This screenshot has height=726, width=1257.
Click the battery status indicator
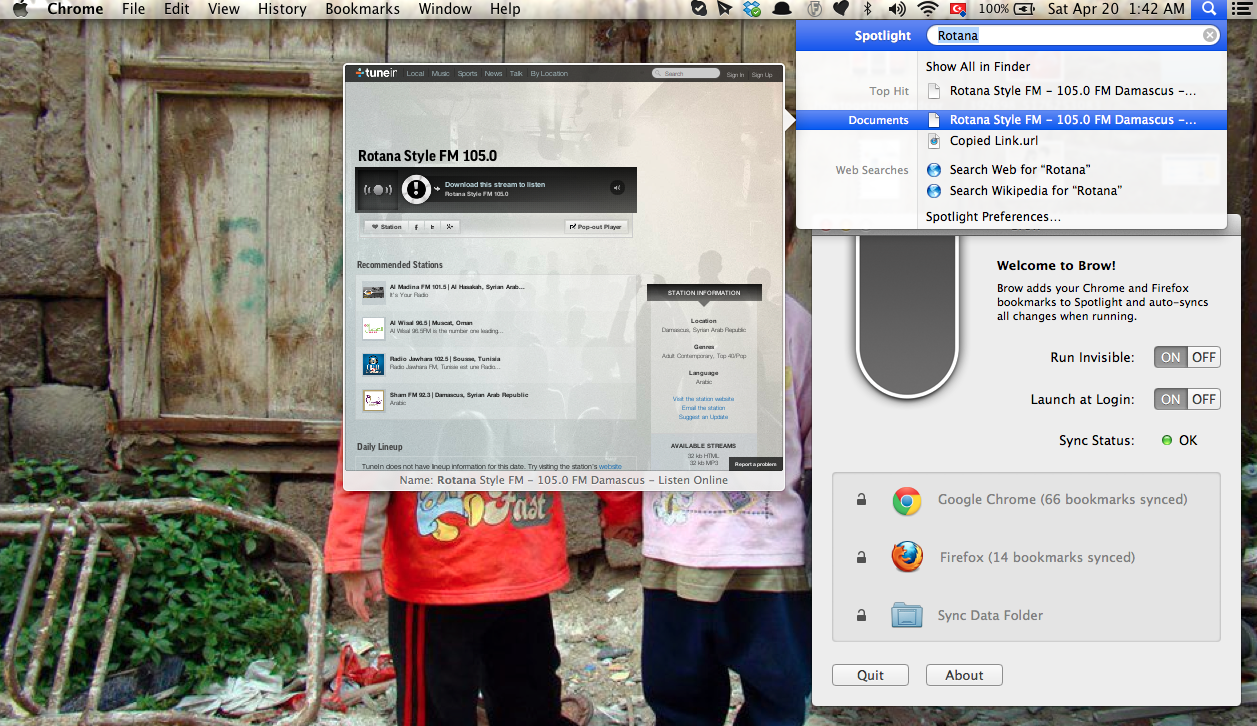[x=1007, y=9]
